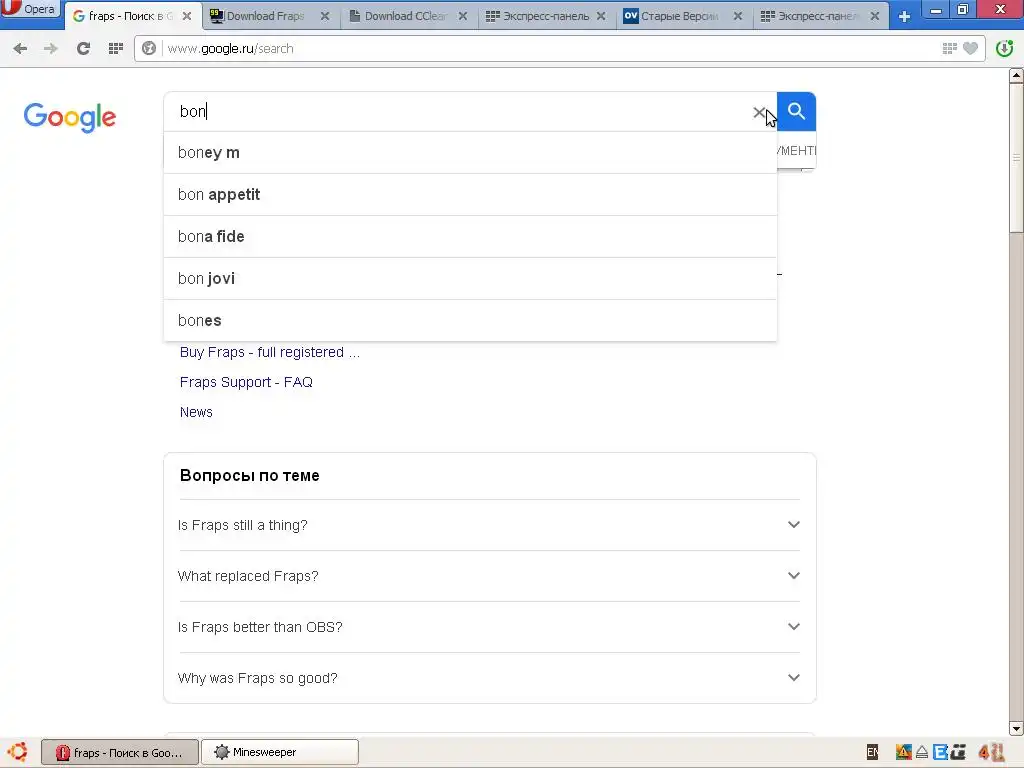Click the vertical scrollbar thumb
The height and width of the screenshot is (768, 1024).
pos(1016,157)
